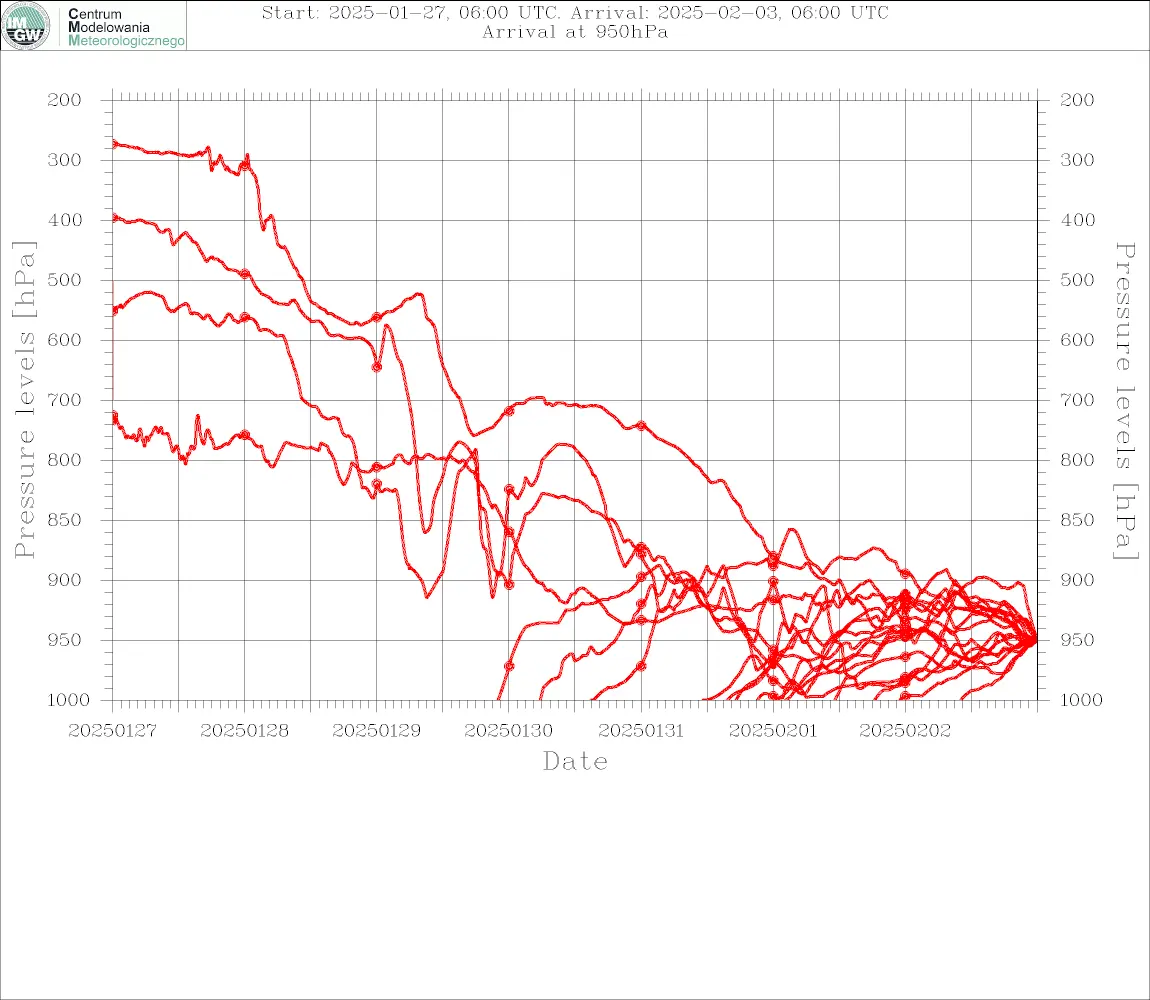Click the Start and Arrival title line
The width and height of the screenshot is (1150, 1000).
[575, 12]
